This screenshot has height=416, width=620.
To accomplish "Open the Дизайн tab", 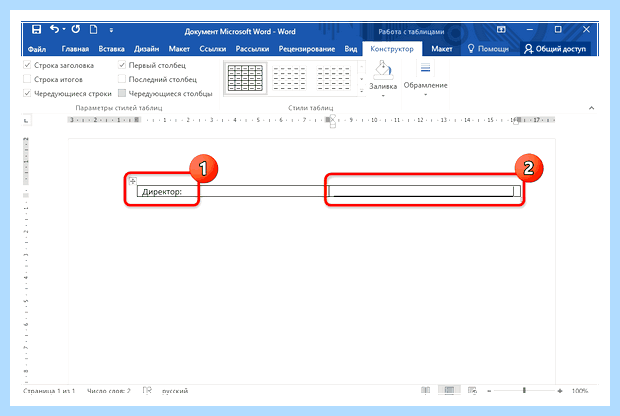I will (x=146, y=49).
